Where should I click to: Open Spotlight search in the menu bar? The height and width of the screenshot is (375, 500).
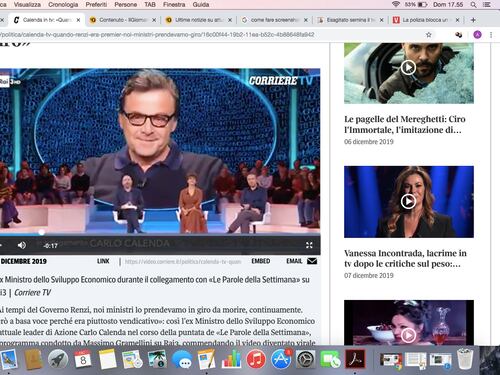(x=473, y=5)
